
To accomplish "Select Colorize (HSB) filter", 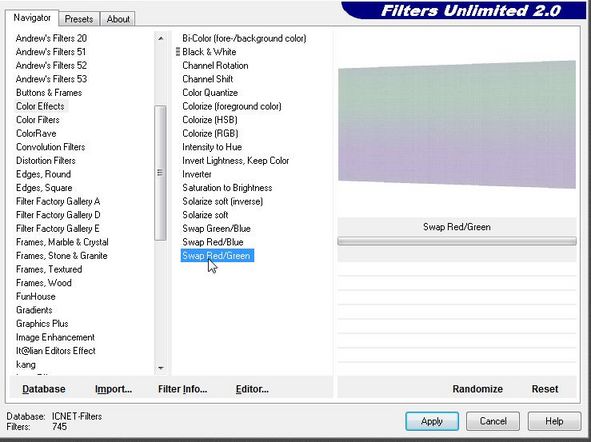I will tap(210, 120).
